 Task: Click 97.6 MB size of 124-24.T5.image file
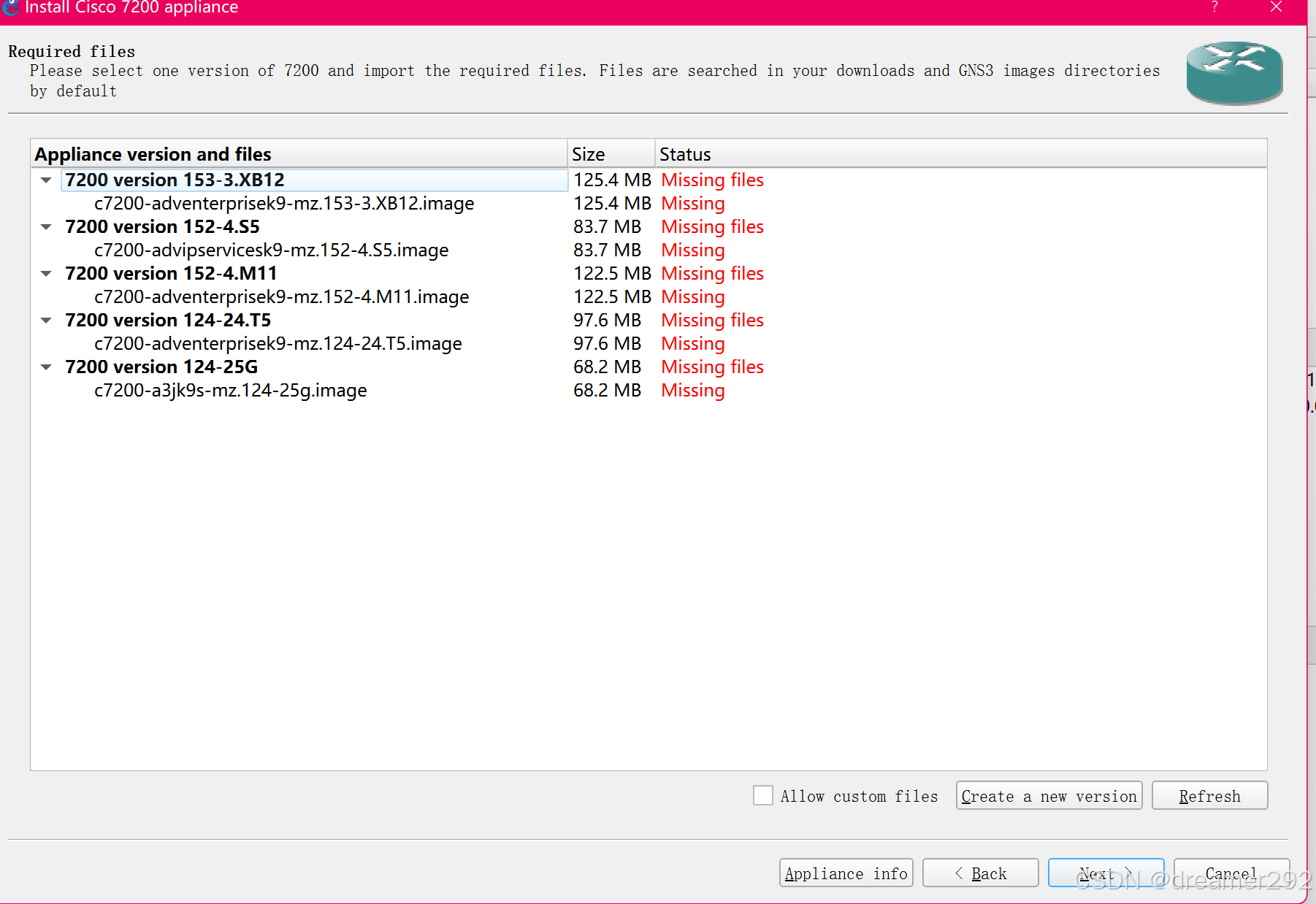tap(607, 344)
